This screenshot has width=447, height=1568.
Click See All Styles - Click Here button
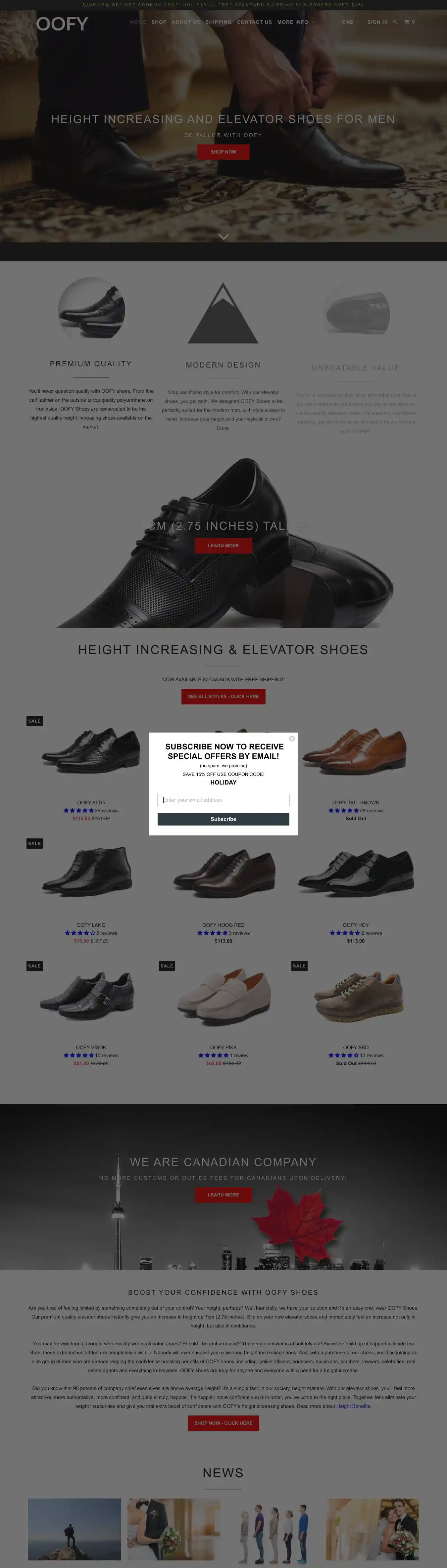(x=224, y=696)
